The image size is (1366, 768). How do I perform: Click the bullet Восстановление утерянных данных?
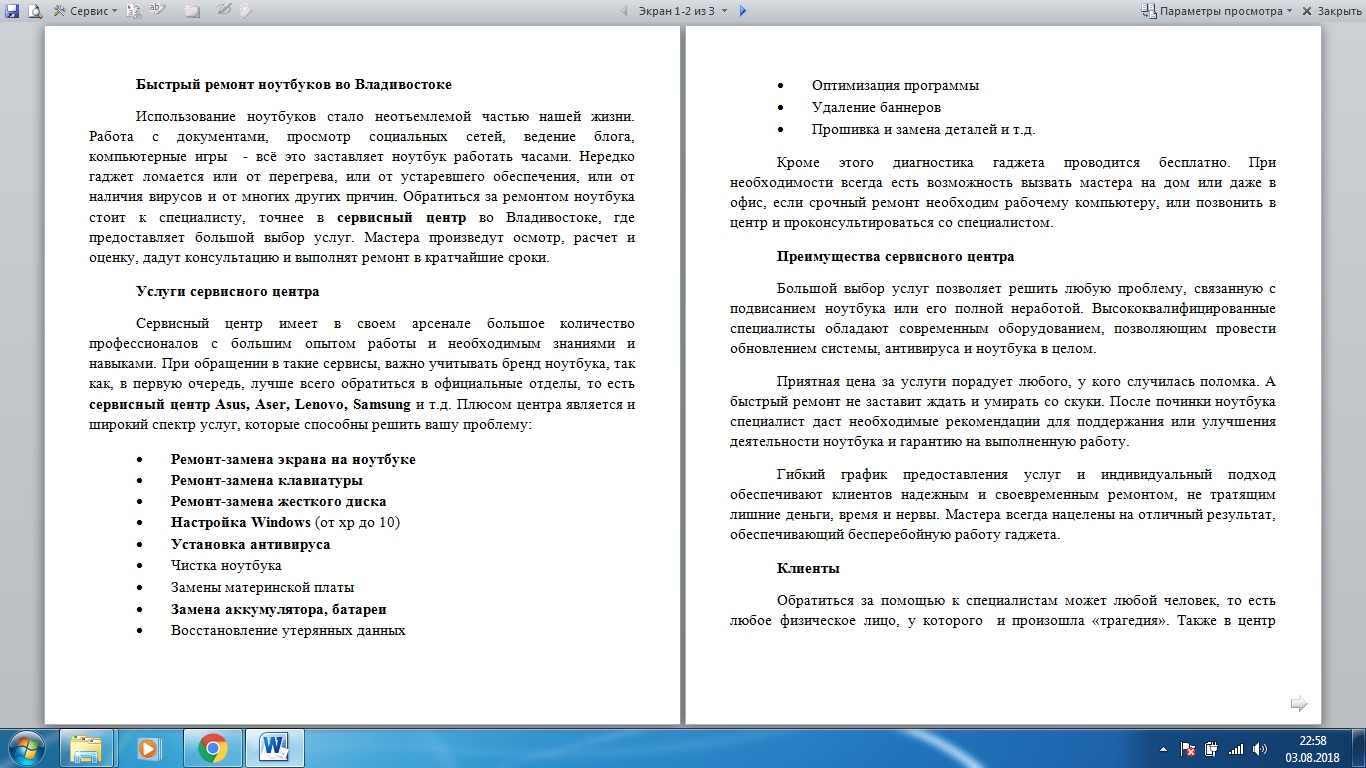(x=288, y=631)
